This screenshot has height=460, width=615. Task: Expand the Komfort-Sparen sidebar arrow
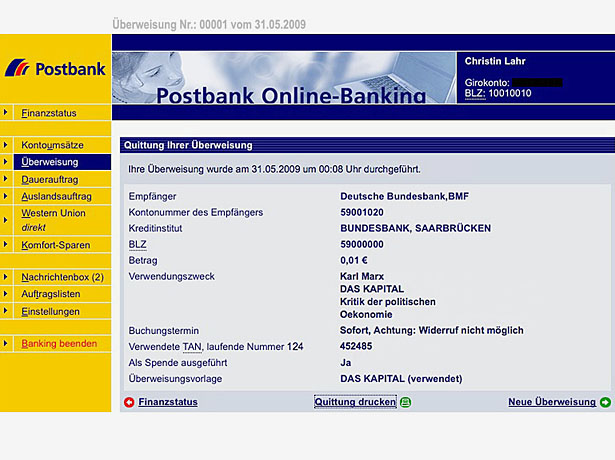coord(7,245)
